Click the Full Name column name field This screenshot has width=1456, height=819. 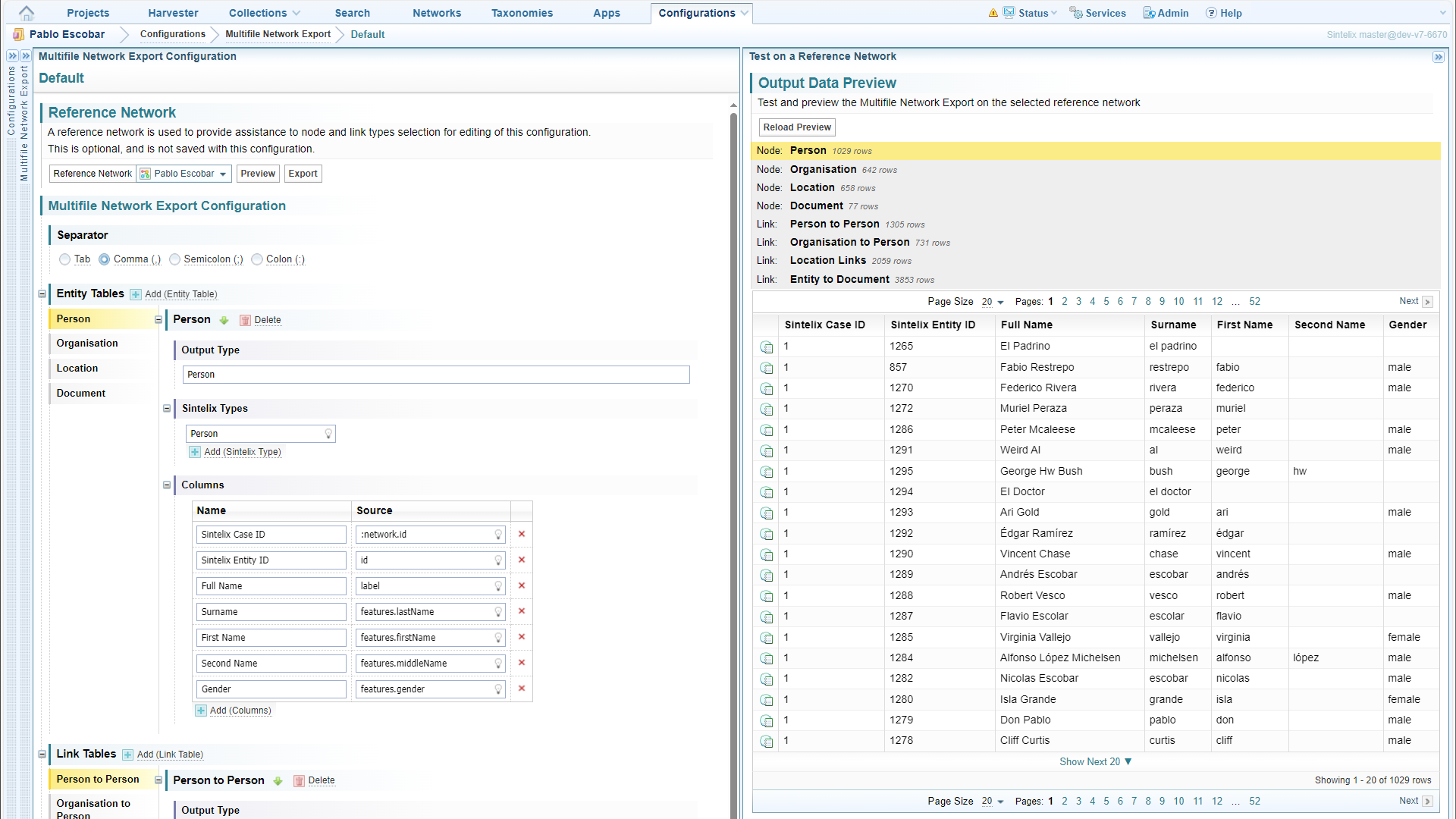pos(271,586)
